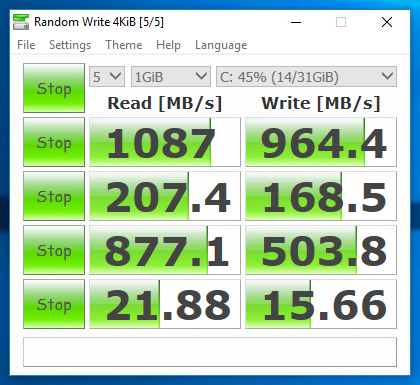The width and height of the screenshot is (420, 385).
Task: Open the Theme menu
Action: point(124,45)
